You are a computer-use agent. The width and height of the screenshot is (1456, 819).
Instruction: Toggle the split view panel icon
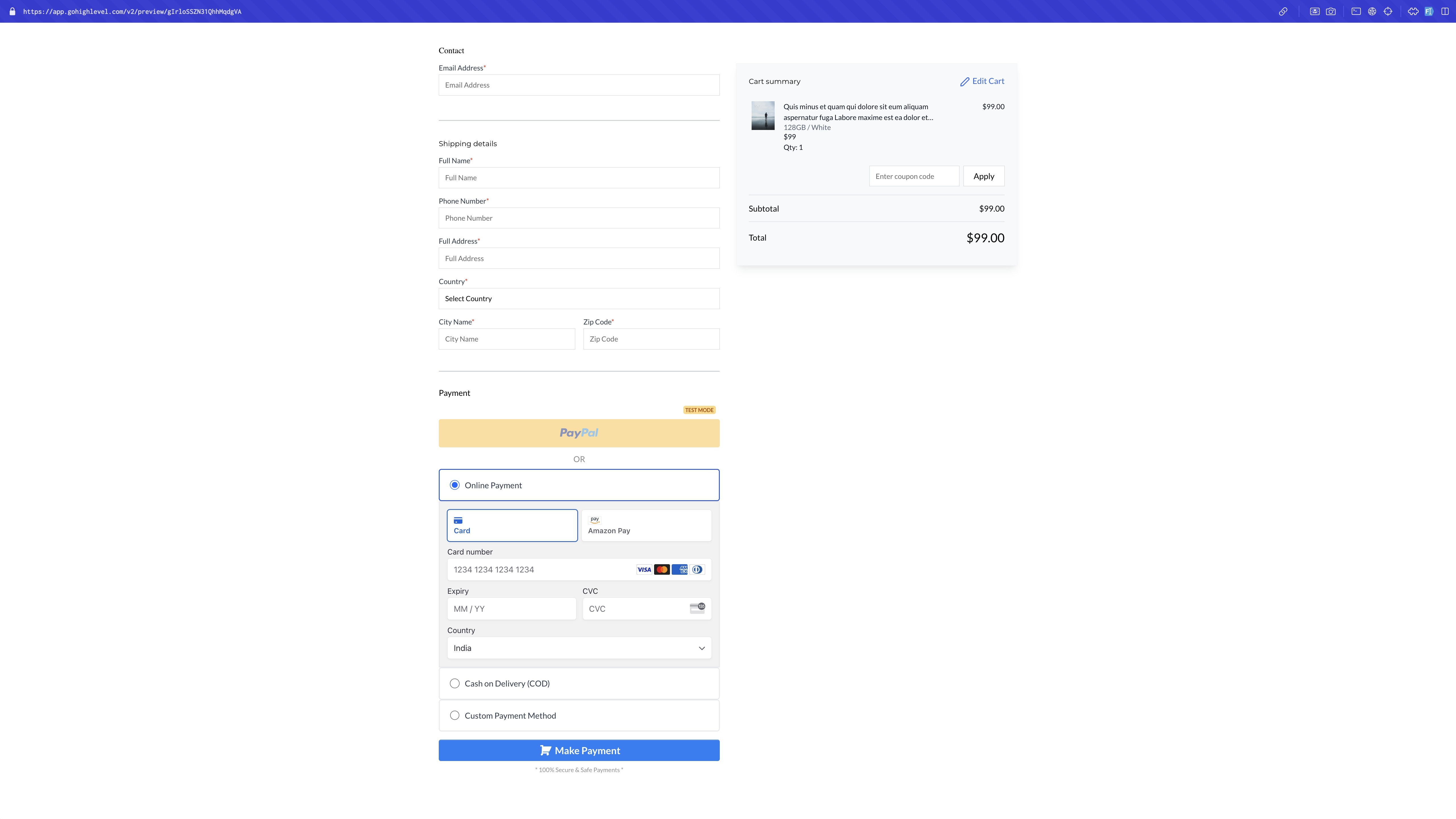tap(1445, 11)
